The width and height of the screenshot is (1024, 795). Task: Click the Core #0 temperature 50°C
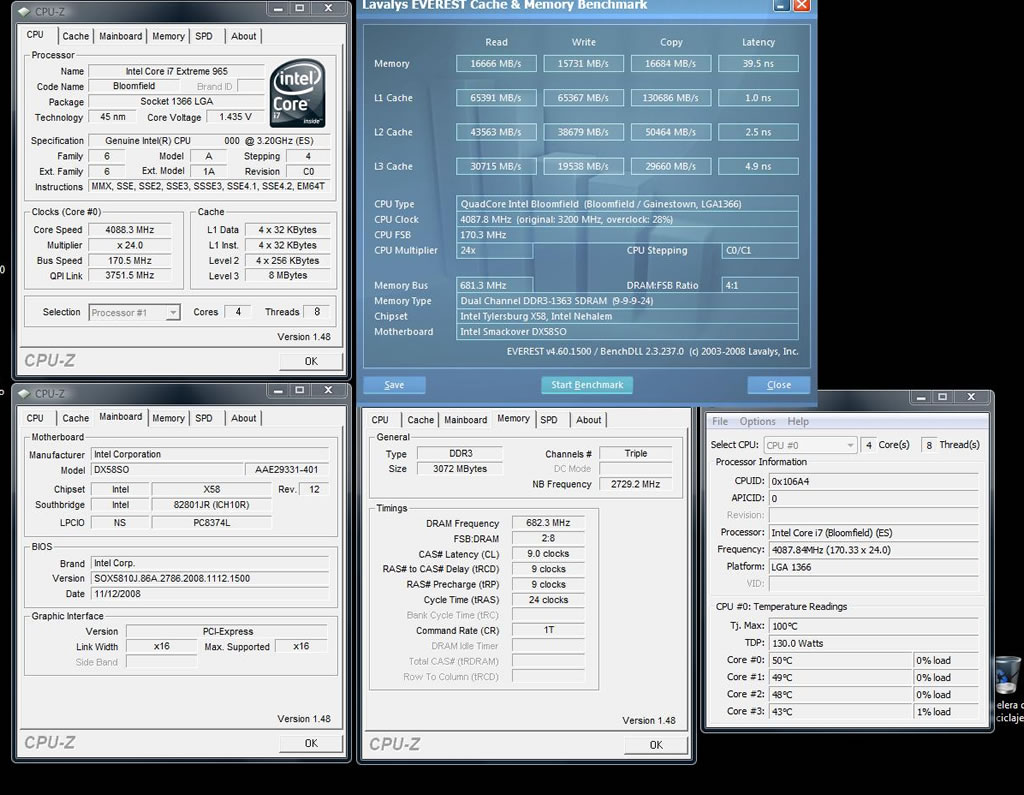(840, 660)
